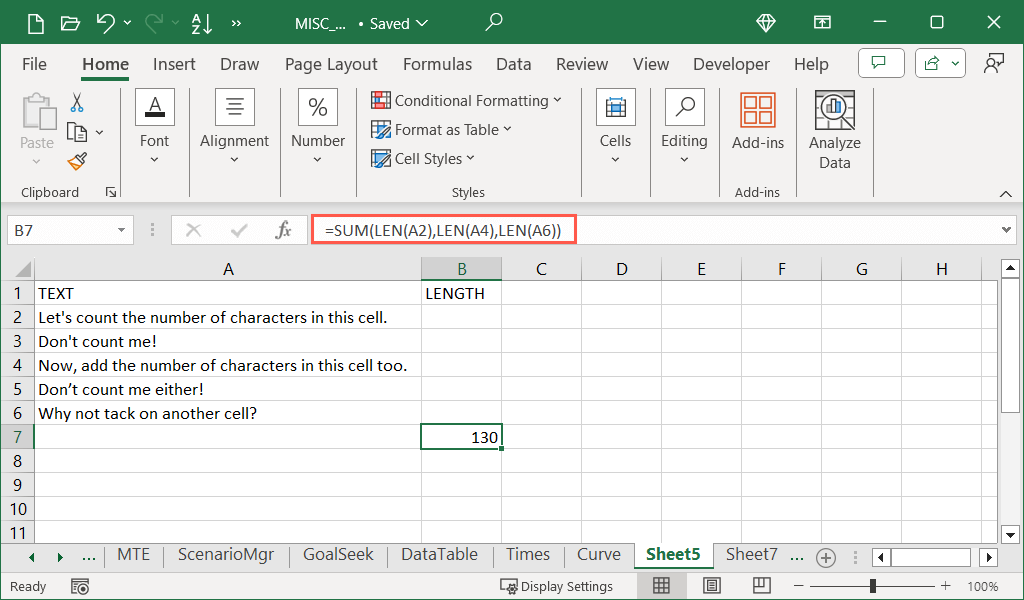Click Display Settings in status bar
The image size is (1024, 600).
(557, 586)
